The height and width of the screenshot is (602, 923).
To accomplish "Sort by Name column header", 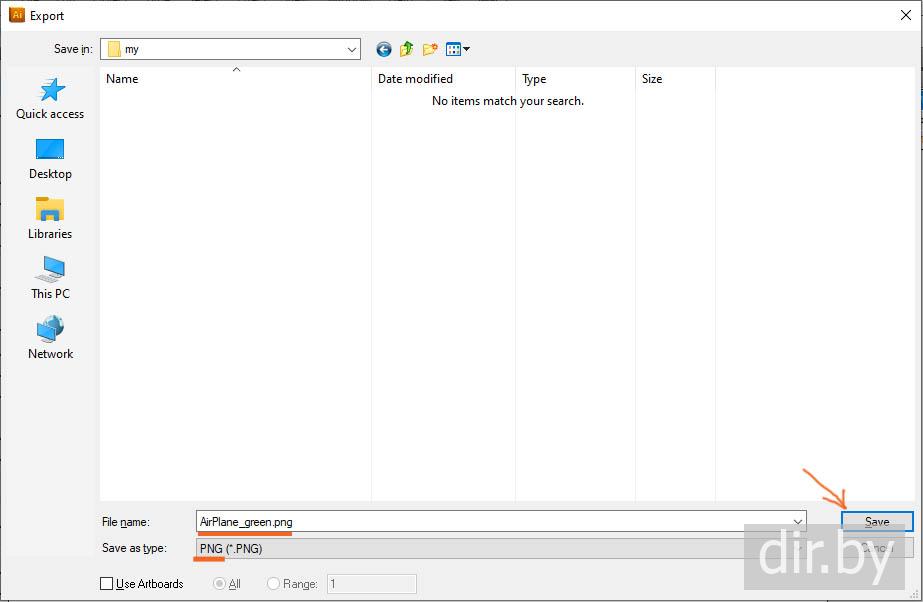I will [235, 79].
